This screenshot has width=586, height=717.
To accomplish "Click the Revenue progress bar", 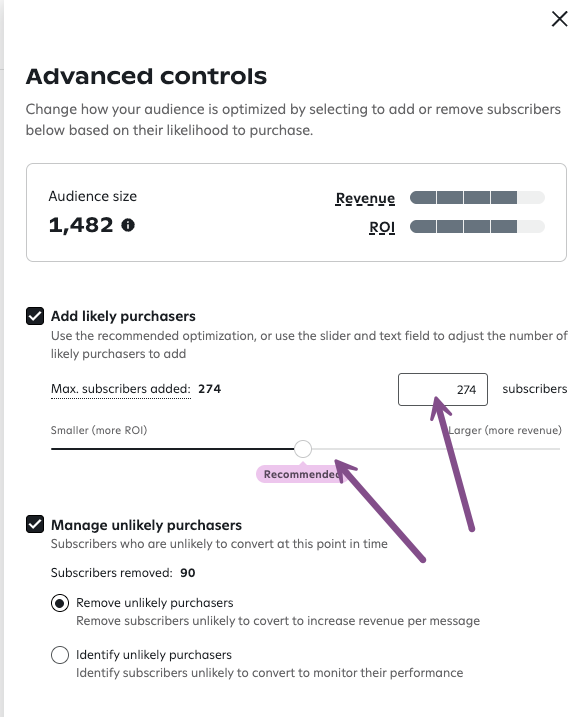I will pyautogui.click(x=477, y=198).
